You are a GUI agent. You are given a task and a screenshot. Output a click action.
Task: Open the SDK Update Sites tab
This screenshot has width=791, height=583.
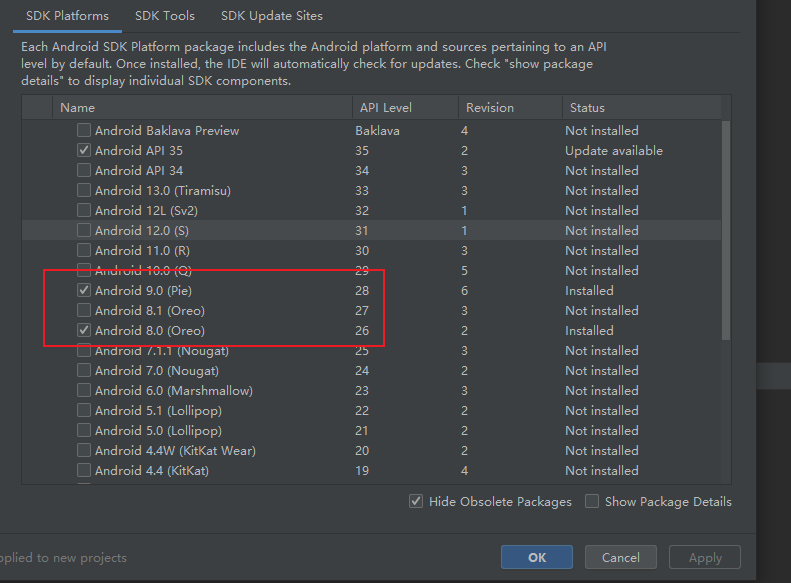272,16
